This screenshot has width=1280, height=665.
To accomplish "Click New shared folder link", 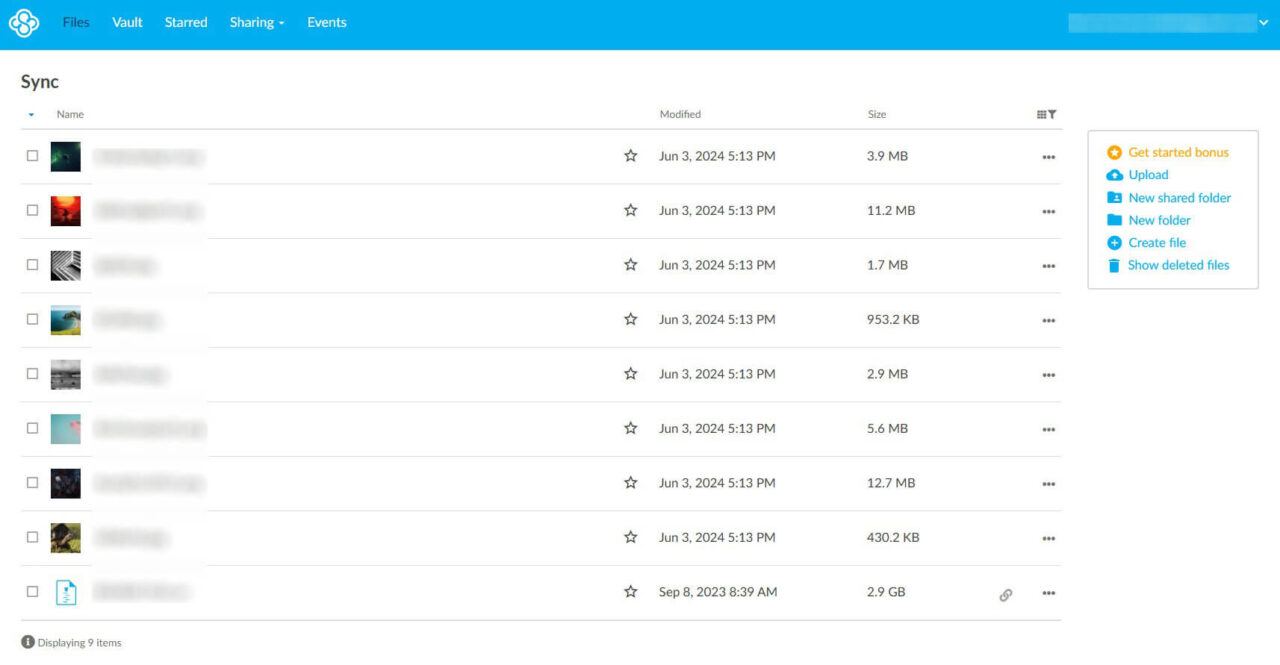I will [1179, 198].
